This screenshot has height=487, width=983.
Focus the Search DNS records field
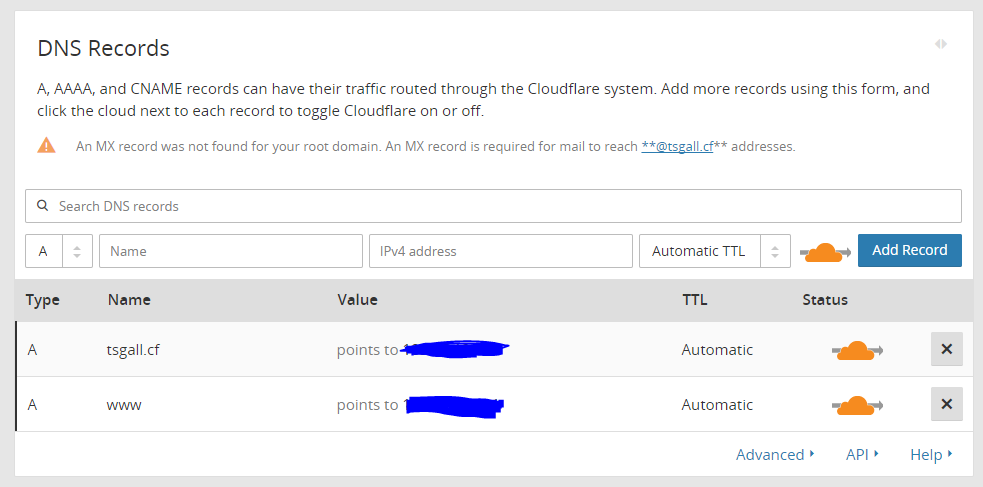coord(493,206)
